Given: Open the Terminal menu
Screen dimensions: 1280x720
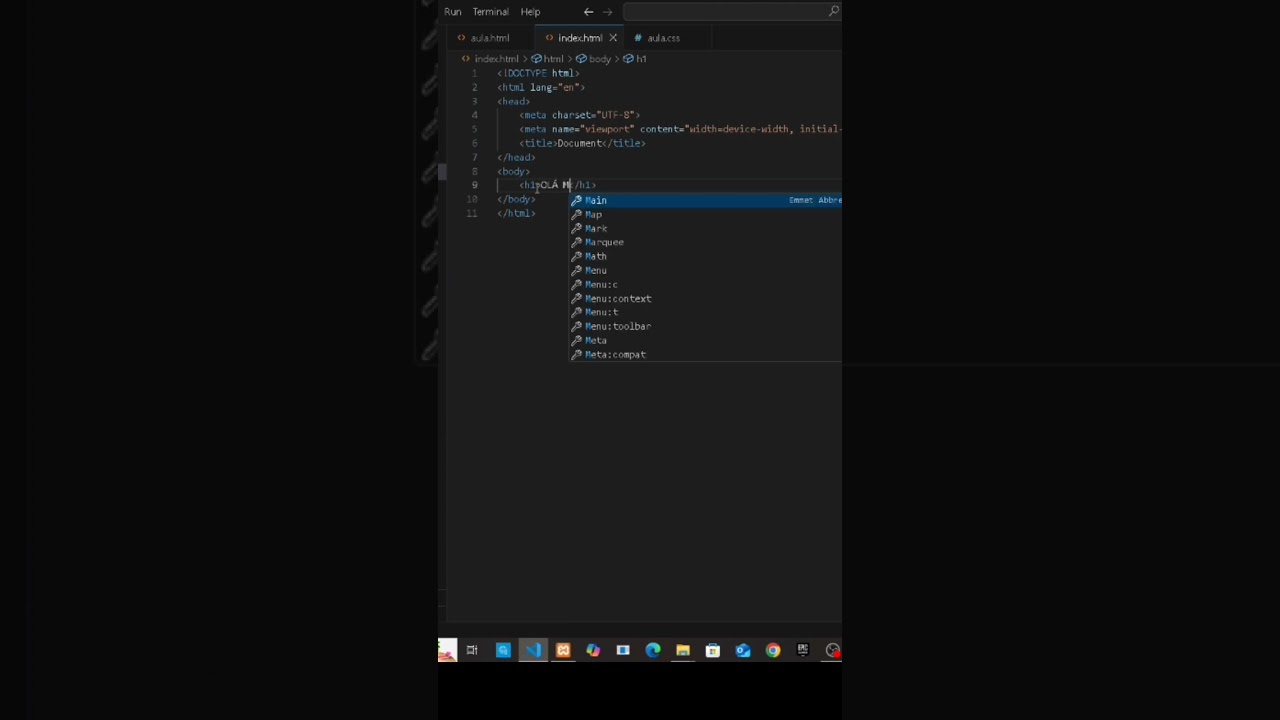Looking at the screenshot, I should [490, 12].
